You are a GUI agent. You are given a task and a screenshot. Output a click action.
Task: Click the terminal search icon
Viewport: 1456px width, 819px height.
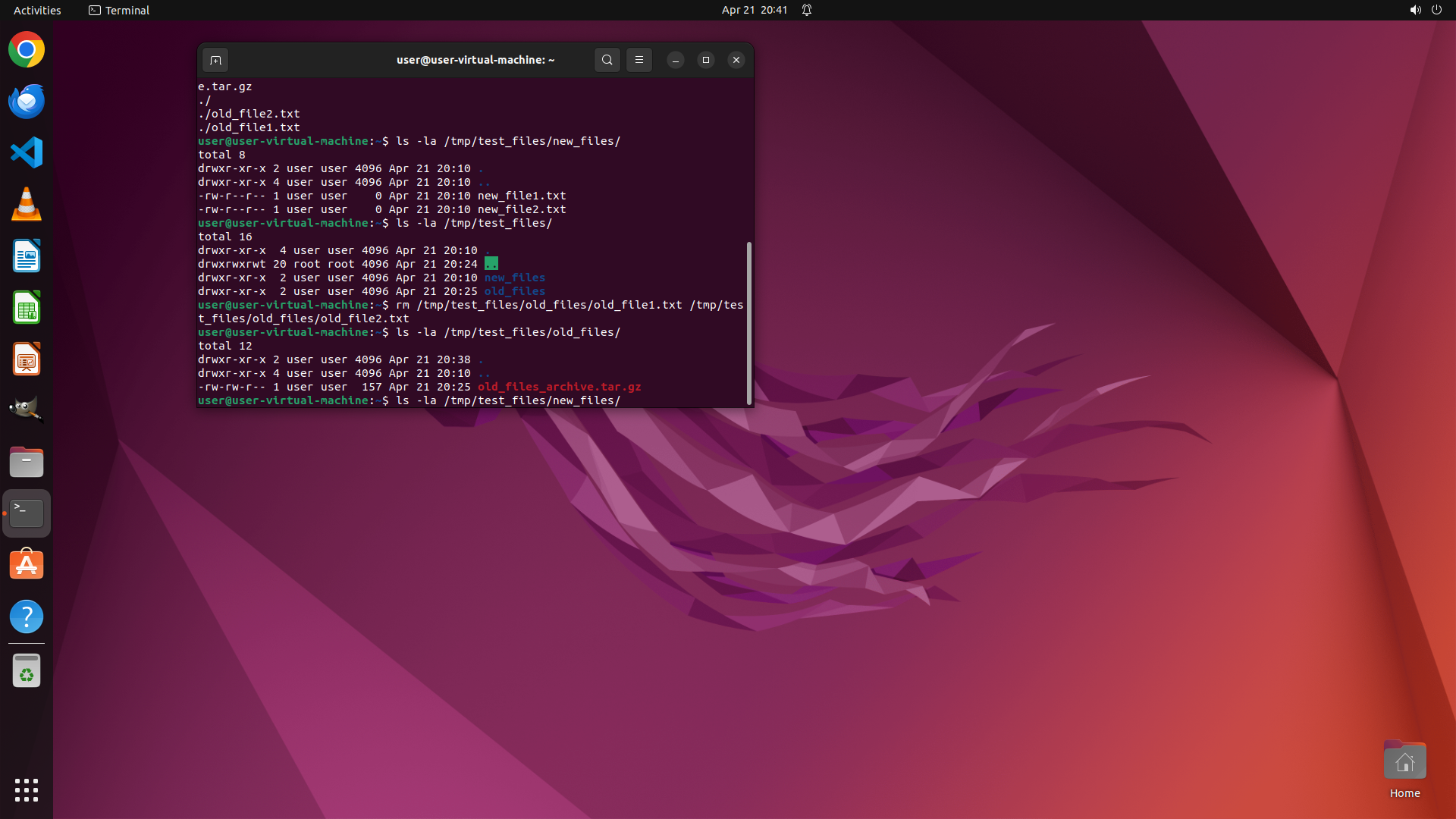(x=607, y=60)
